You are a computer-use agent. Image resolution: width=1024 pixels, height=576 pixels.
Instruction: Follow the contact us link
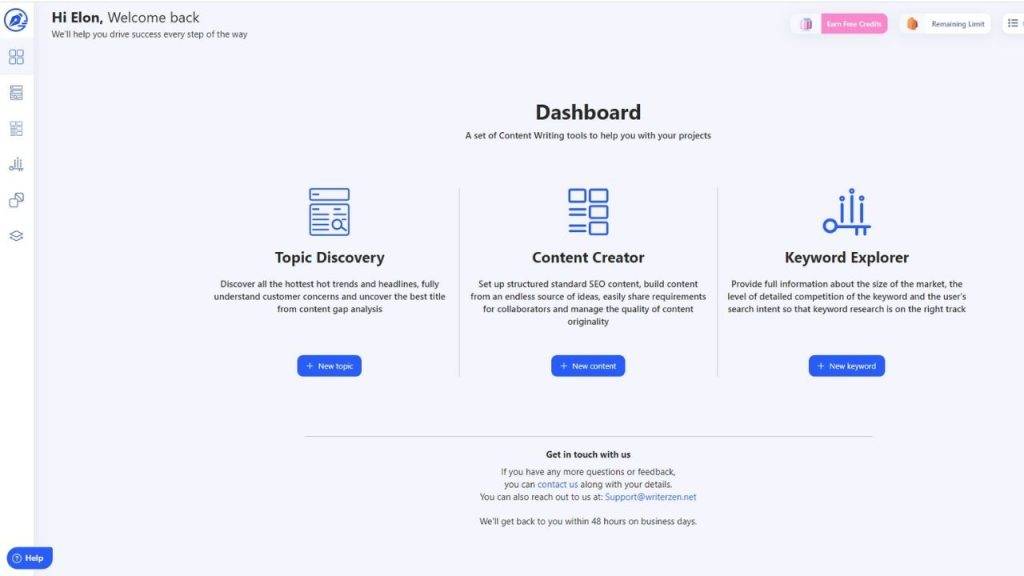click(x=557, y=485)
